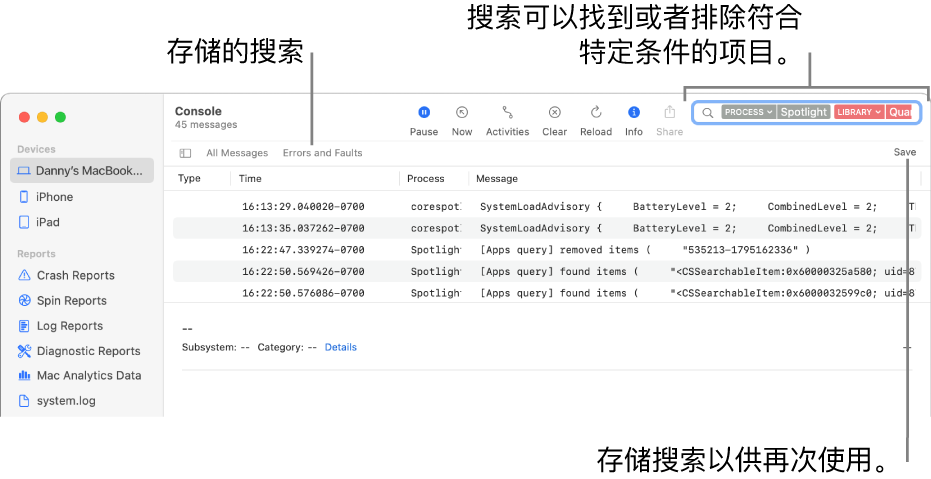The height and width of the screenshot is (479, 931).
Task: Click Save to store the search
Action: tap(905, 152)
